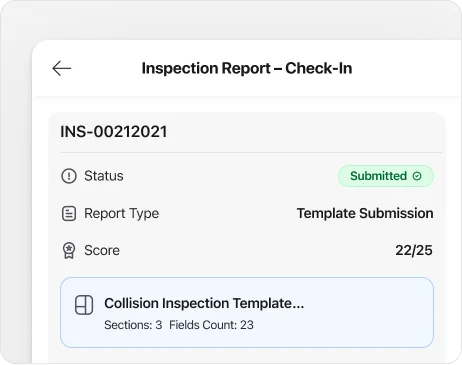Viewport: 462px width, 365px height.
Task: Click the Score award ribbon icon
Action: (69, 250)
